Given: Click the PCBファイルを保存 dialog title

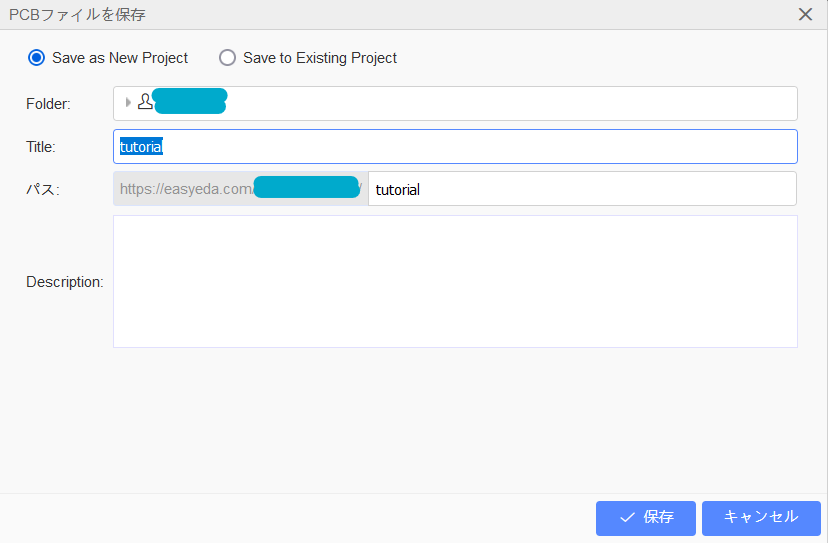Looking at the screenshot, I should [x=77, y=15].
